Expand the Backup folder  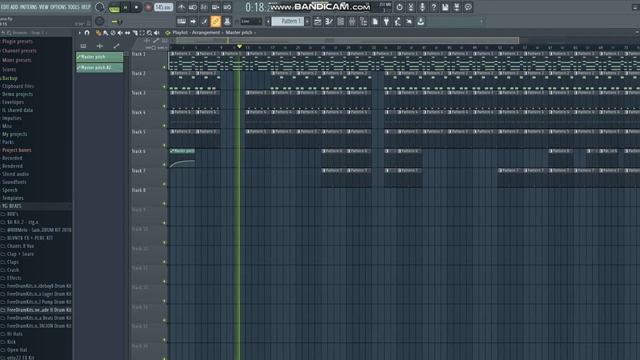click(9, 78)
